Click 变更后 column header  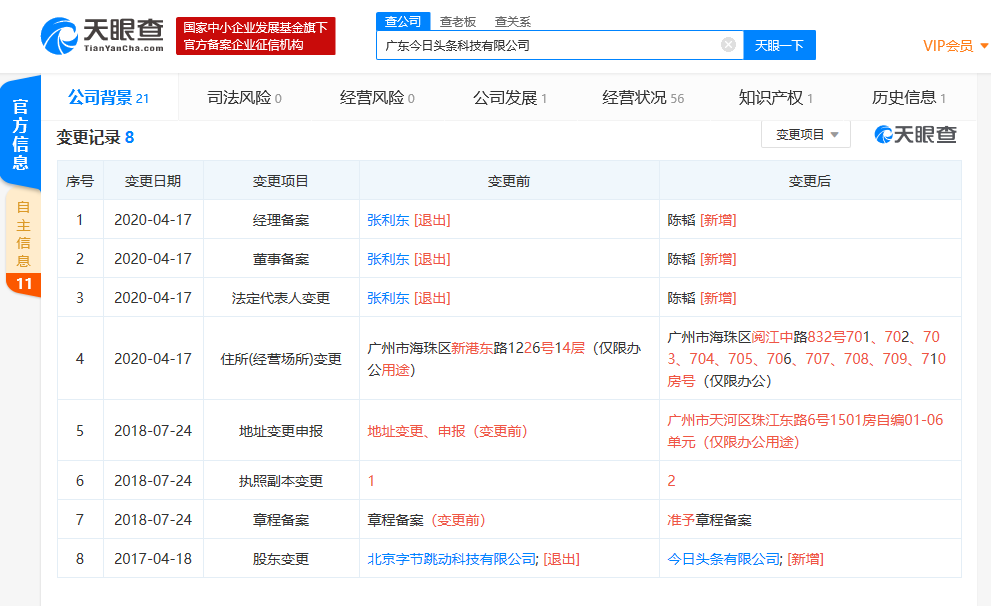click(x=810, y=181)
